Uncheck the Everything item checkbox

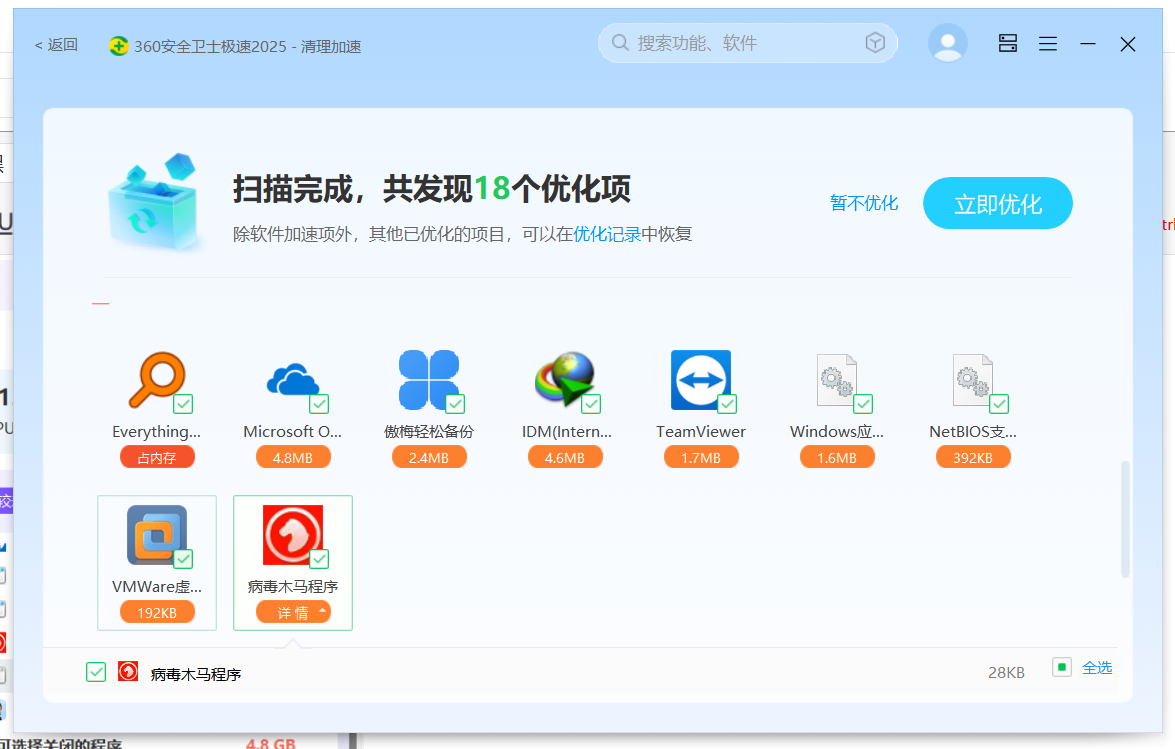click(x=183, y=404)
